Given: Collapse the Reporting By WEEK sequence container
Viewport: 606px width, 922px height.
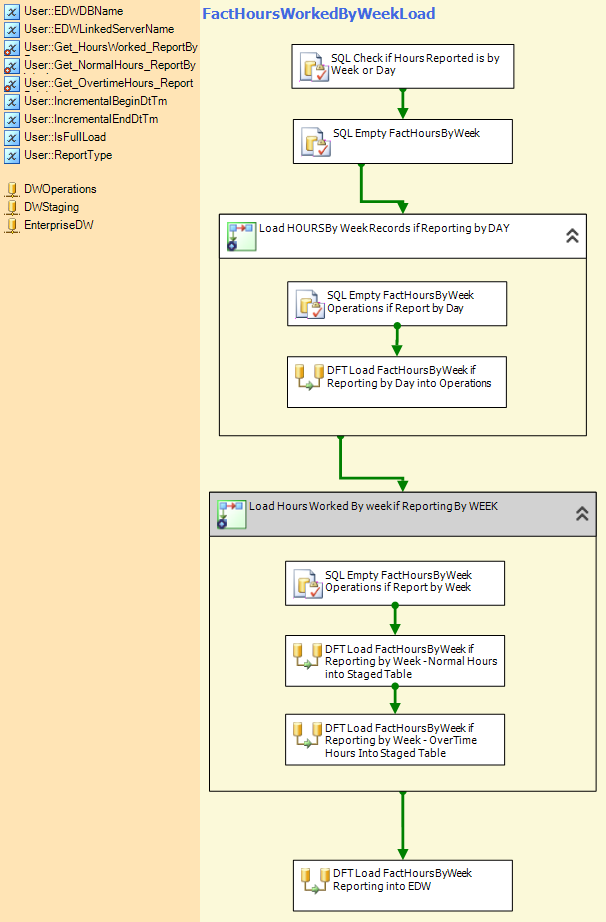Looking at the screenshot, I should click(x=582, y=514).
